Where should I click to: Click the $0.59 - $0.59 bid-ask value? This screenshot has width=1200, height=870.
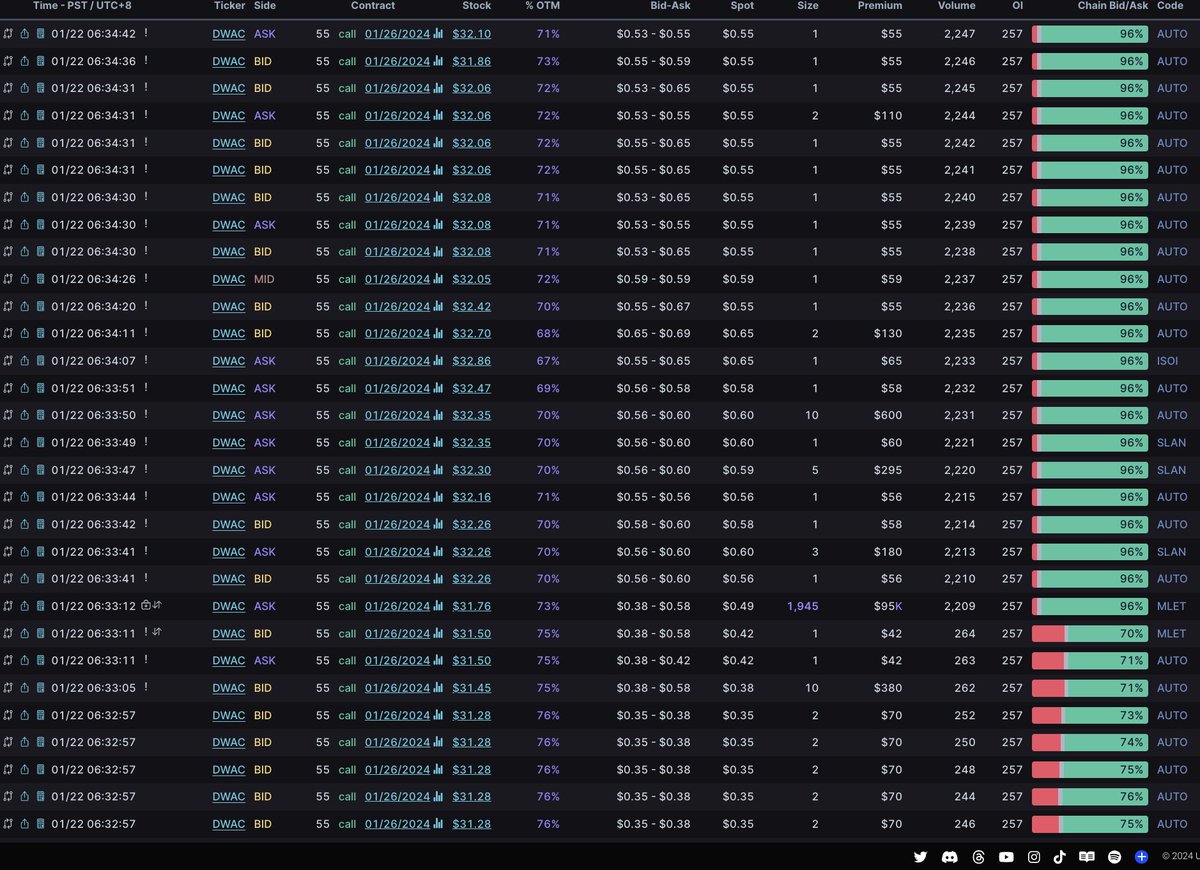[654, 279]
